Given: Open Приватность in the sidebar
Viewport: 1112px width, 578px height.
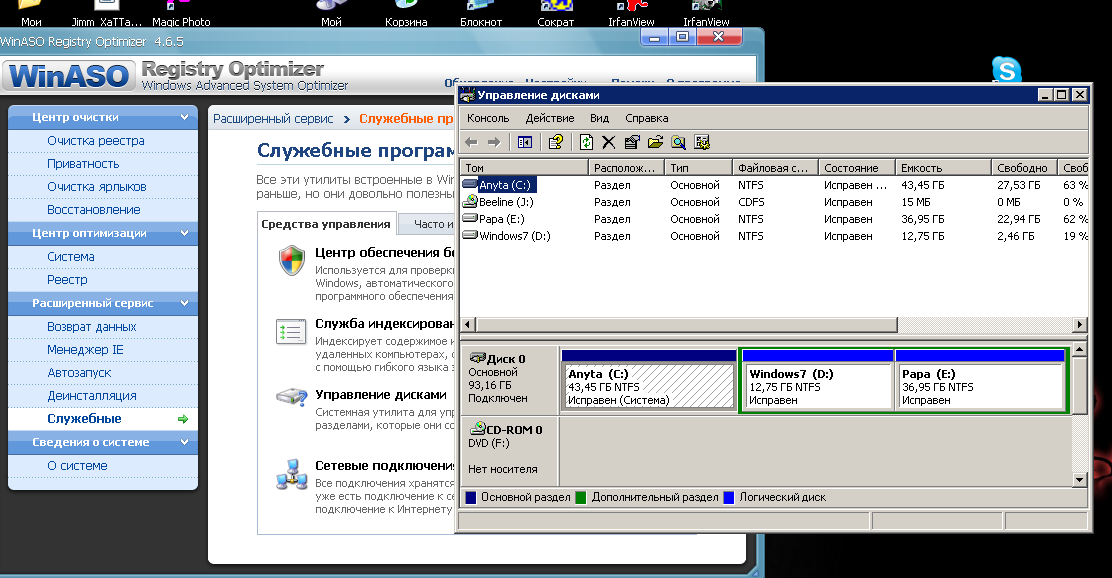Looking at the screenshot, I should tap(83, 164).
